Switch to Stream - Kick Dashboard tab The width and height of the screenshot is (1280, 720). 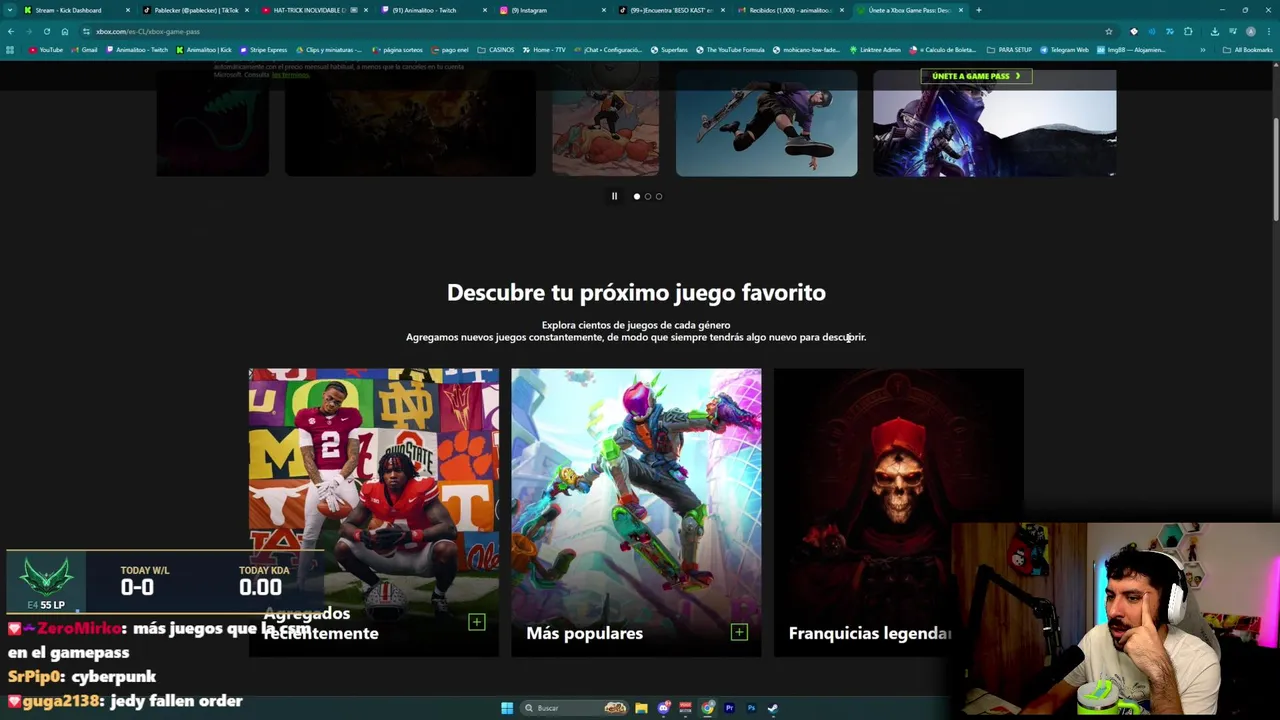pyautogui.click(x=78, y=10)
